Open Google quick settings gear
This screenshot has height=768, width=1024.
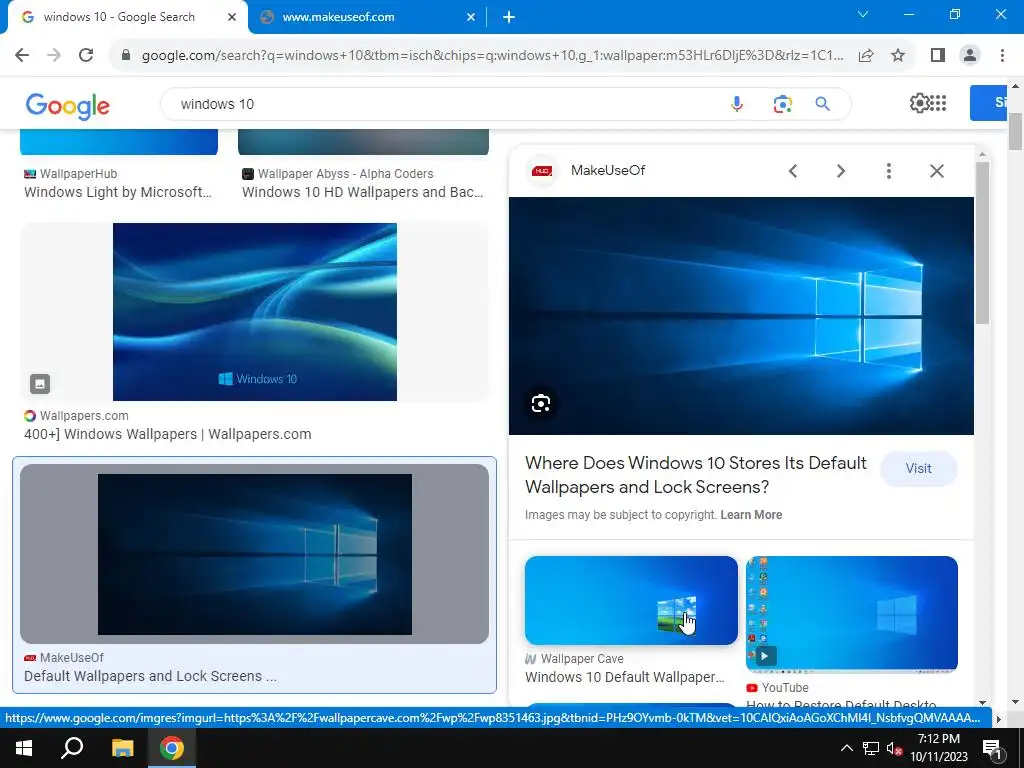pyautogui.click(x=919, y=103)
